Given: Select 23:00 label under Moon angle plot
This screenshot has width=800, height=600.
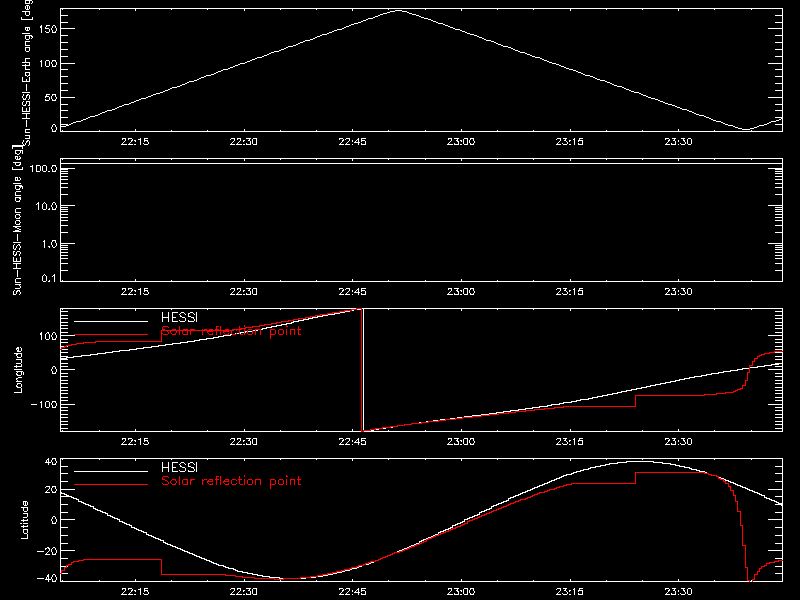Looking at the screenshot, I should coord(461,292).
